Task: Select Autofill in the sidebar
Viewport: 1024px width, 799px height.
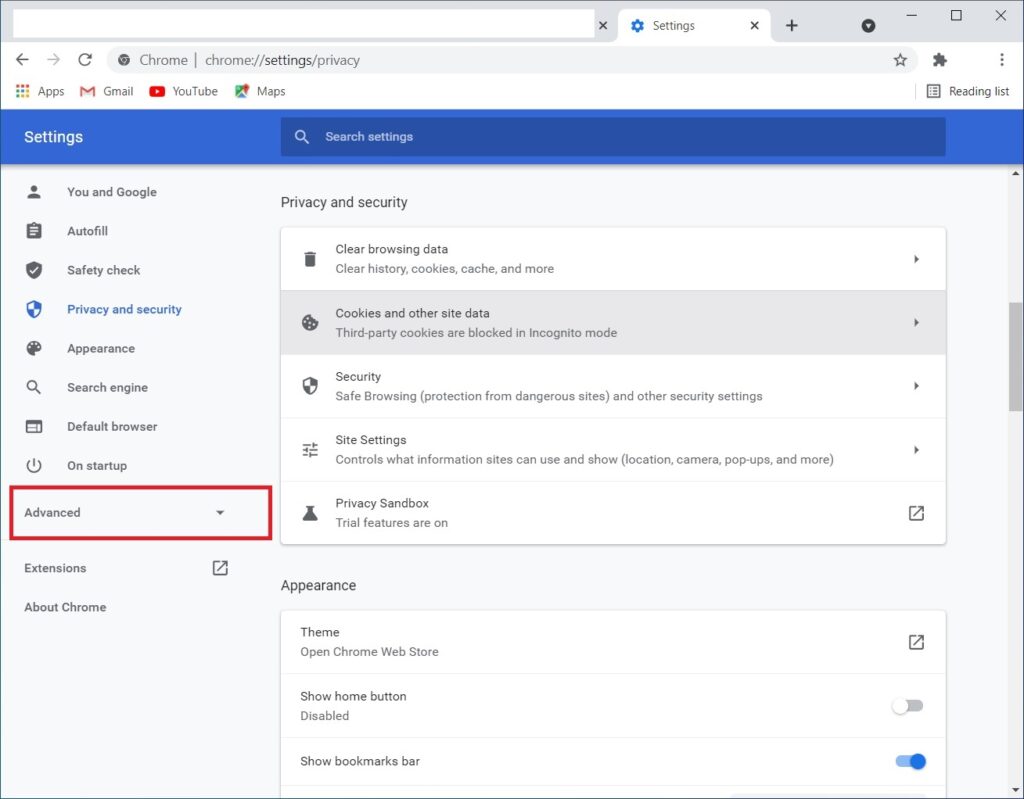Action: [87, 231]
